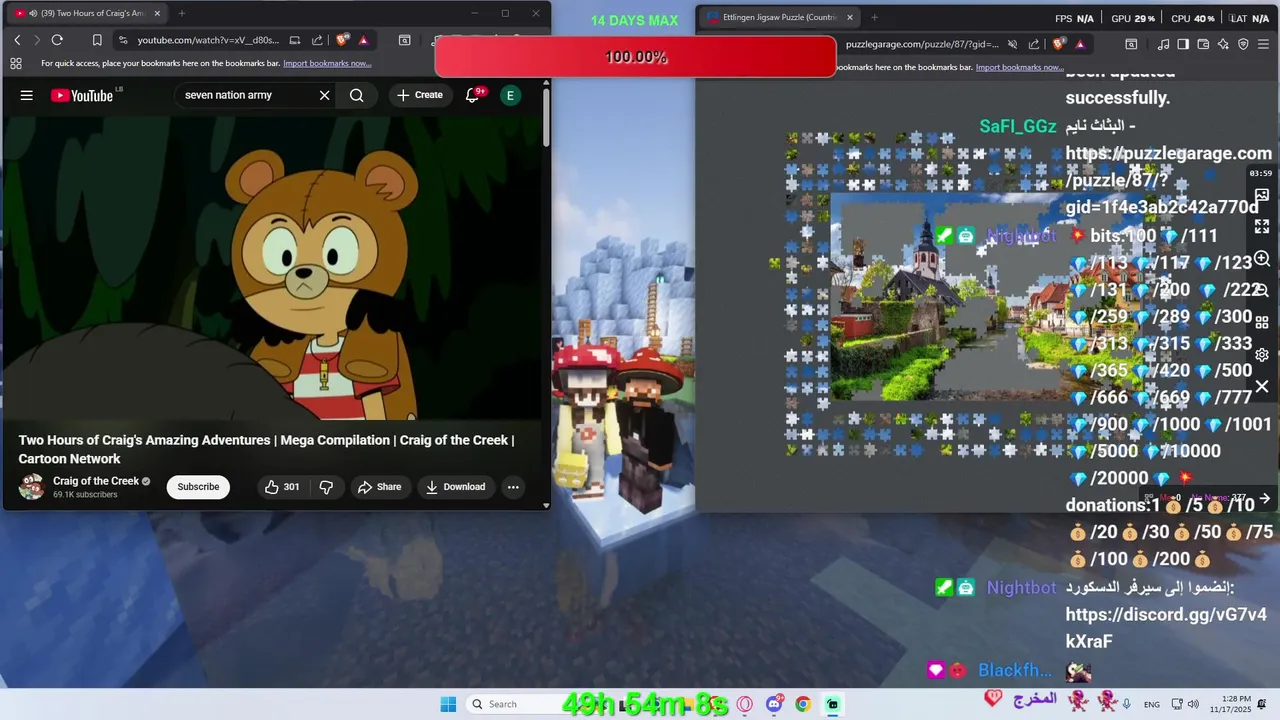Screen dimensions: 1280x720
Task: Close the puzzle side toolbar X
Action: (1262, 386)
